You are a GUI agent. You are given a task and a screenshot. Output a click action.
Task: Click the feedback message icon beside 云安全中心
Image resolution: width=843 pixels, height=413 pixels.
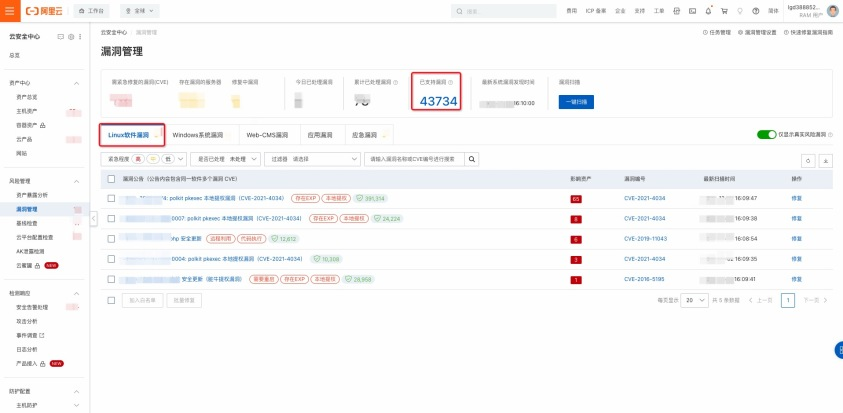[61, 37]
